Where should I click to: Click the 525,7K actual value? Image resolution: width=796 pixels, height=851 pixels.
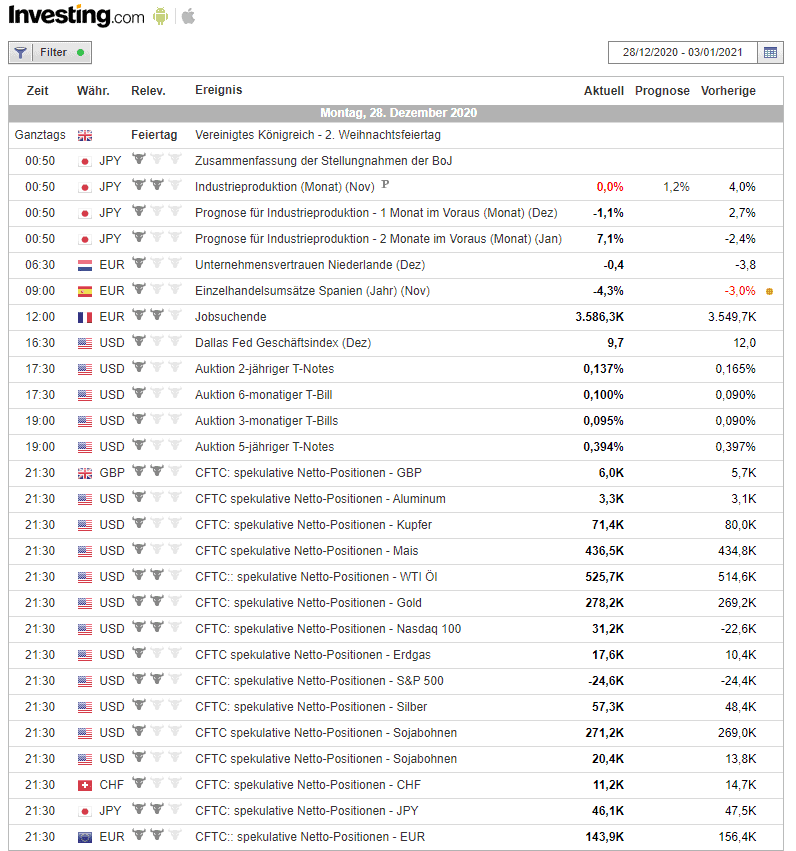(604, 577)
